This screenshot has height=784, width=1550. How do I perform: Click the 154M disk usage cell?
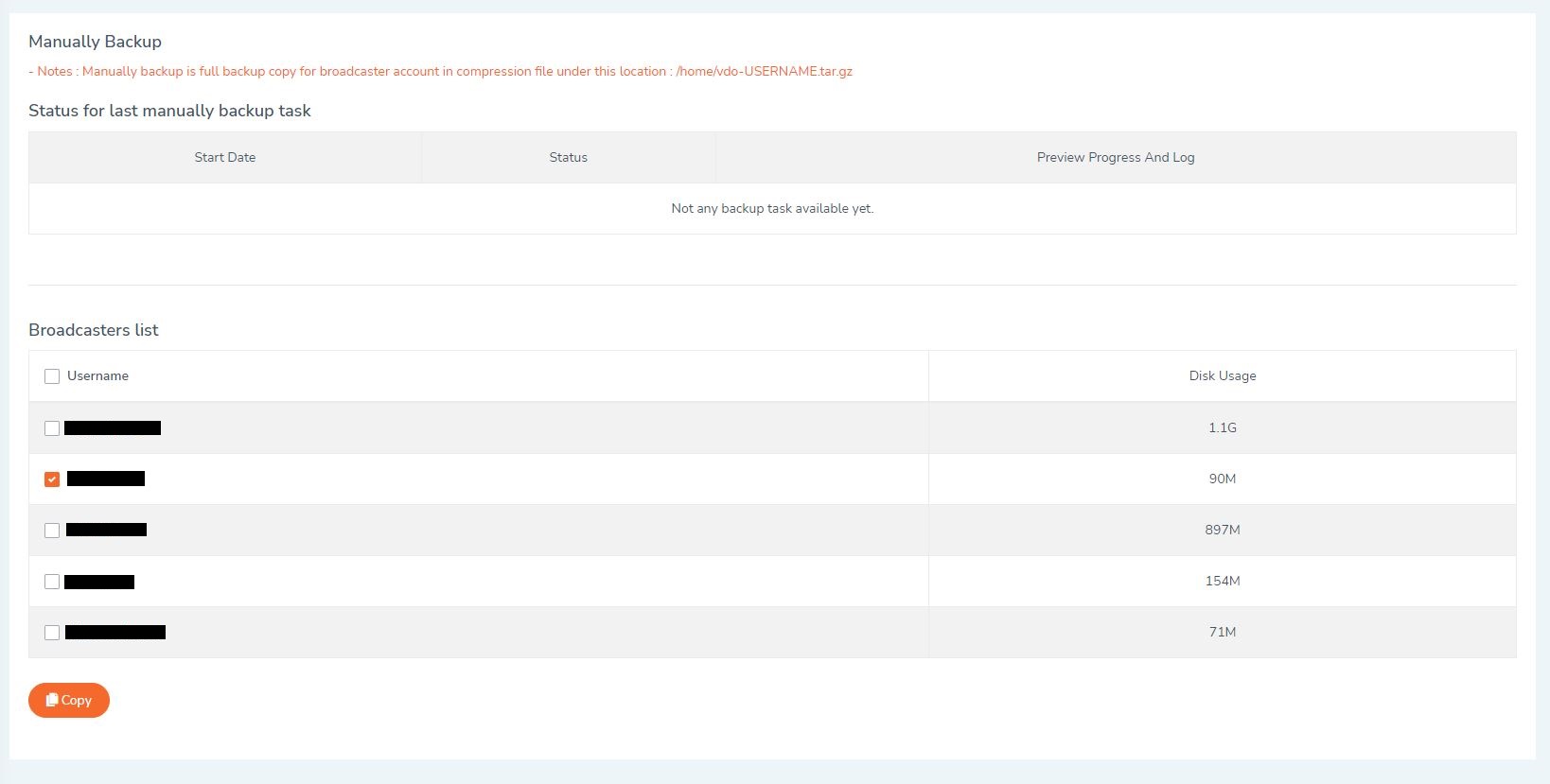1223,581
